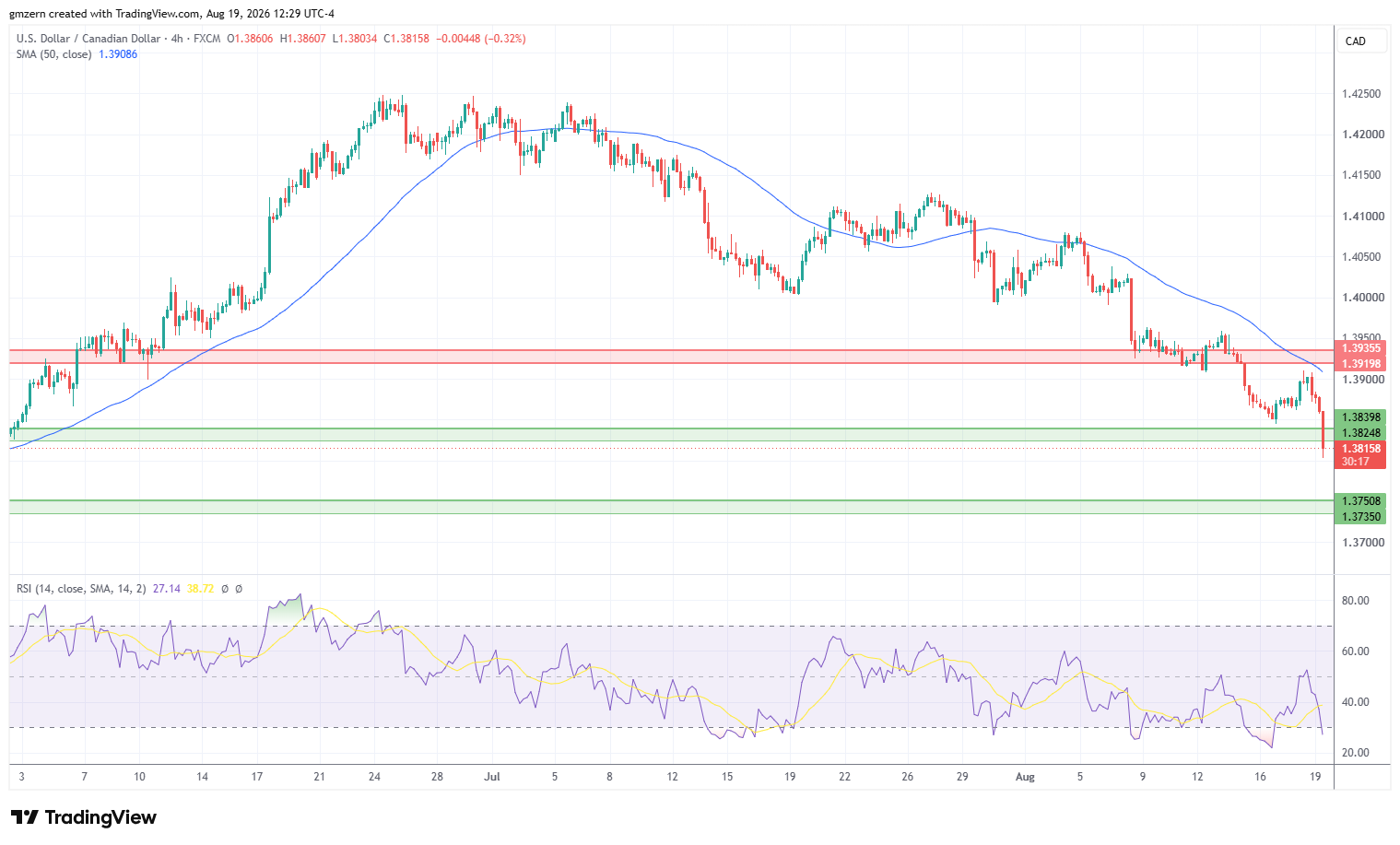Click the open price O1.38606
This screenshot has height=845, width=1400.
click(250, 39)
